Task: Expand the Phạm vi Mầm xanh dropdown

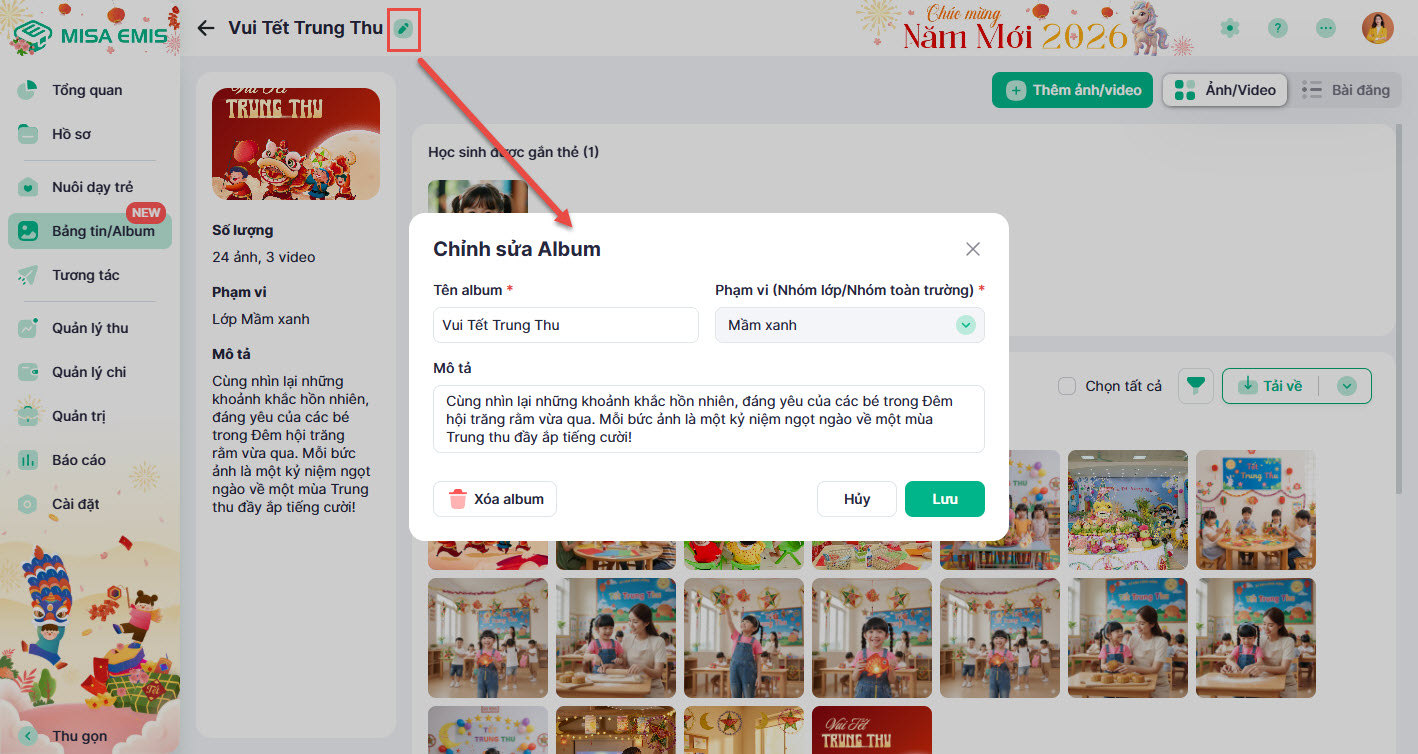Action: click(x=850, y=325)
